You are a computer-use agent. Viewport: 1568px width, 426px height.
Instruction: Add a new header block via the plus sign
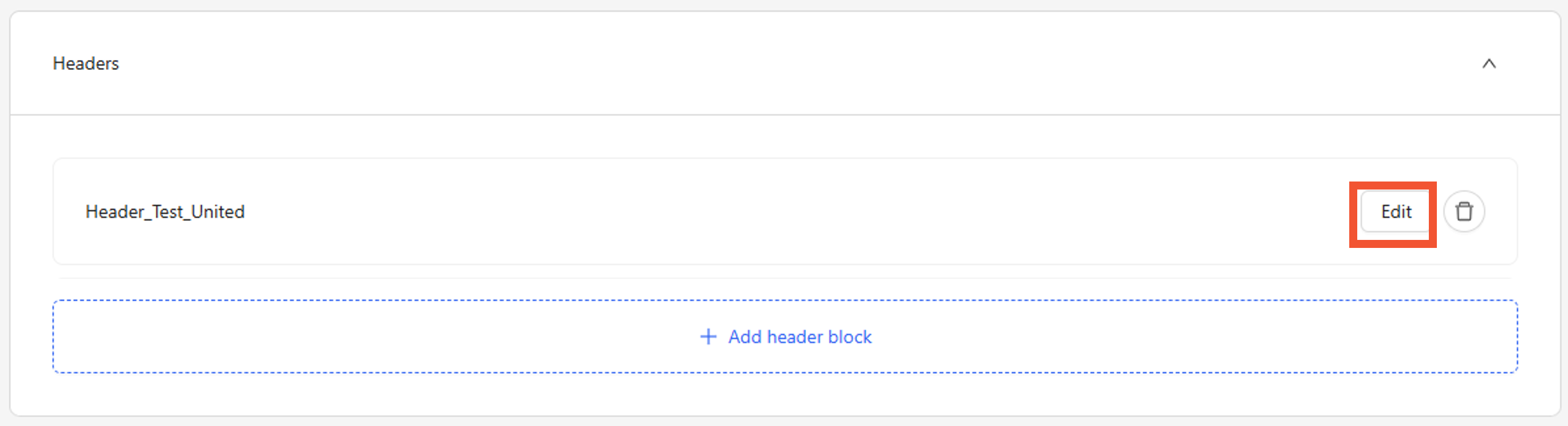(708, 337)
